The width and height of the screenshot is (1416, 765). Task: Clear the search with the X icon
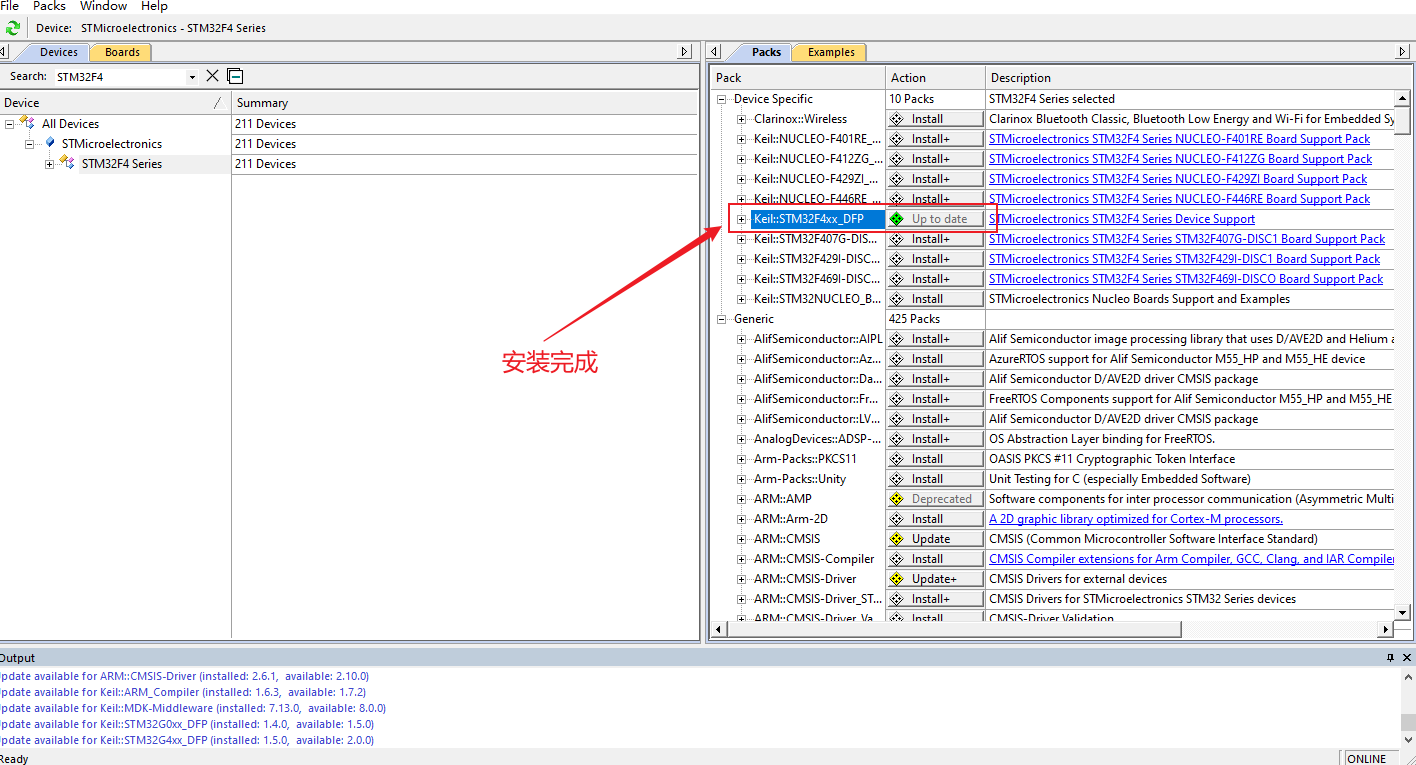(x=212, y=76)
